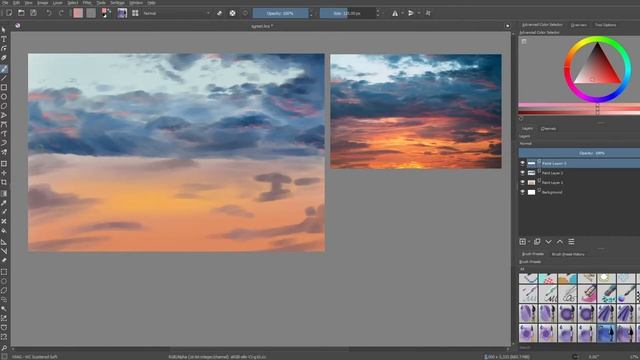This screenshot has height=360, width=640.
Task: Select the Freehand Brush tool
Action: [x=4, y=69]
